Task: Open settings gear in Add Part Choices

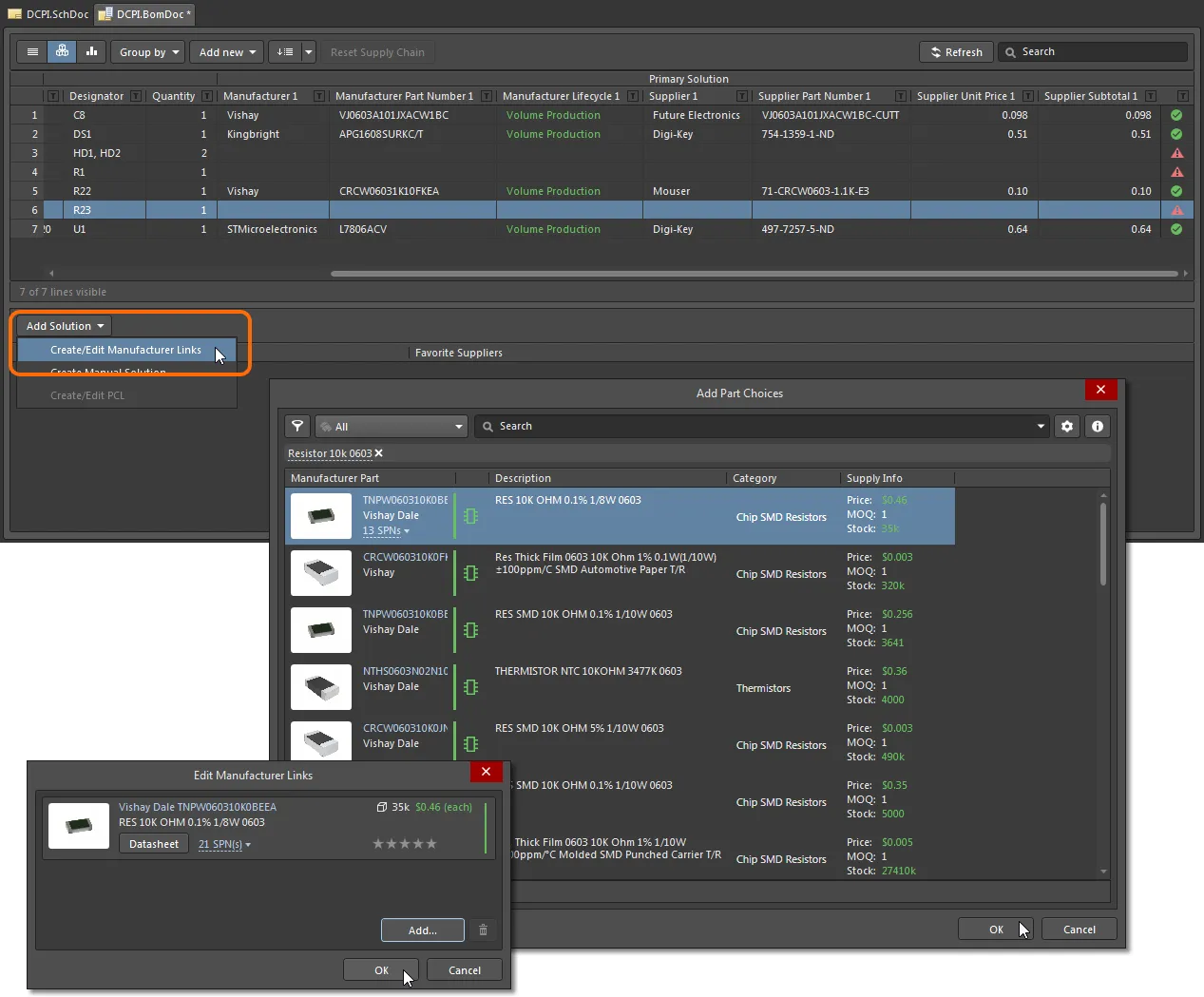Action: click(x=1067, y=426)
